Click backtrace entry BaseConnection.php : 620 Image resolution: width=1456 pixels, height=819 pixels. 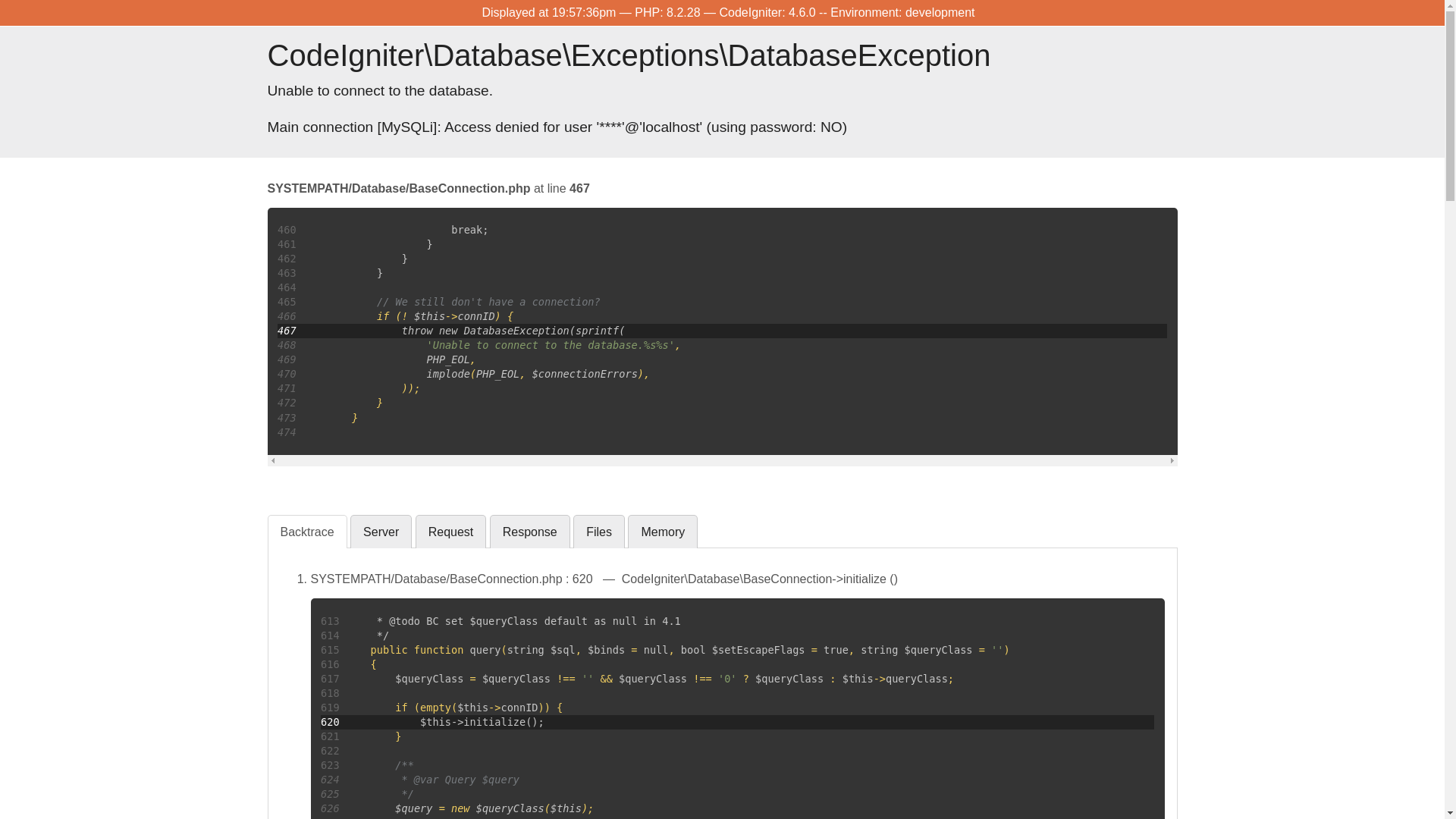pos(451,579)
